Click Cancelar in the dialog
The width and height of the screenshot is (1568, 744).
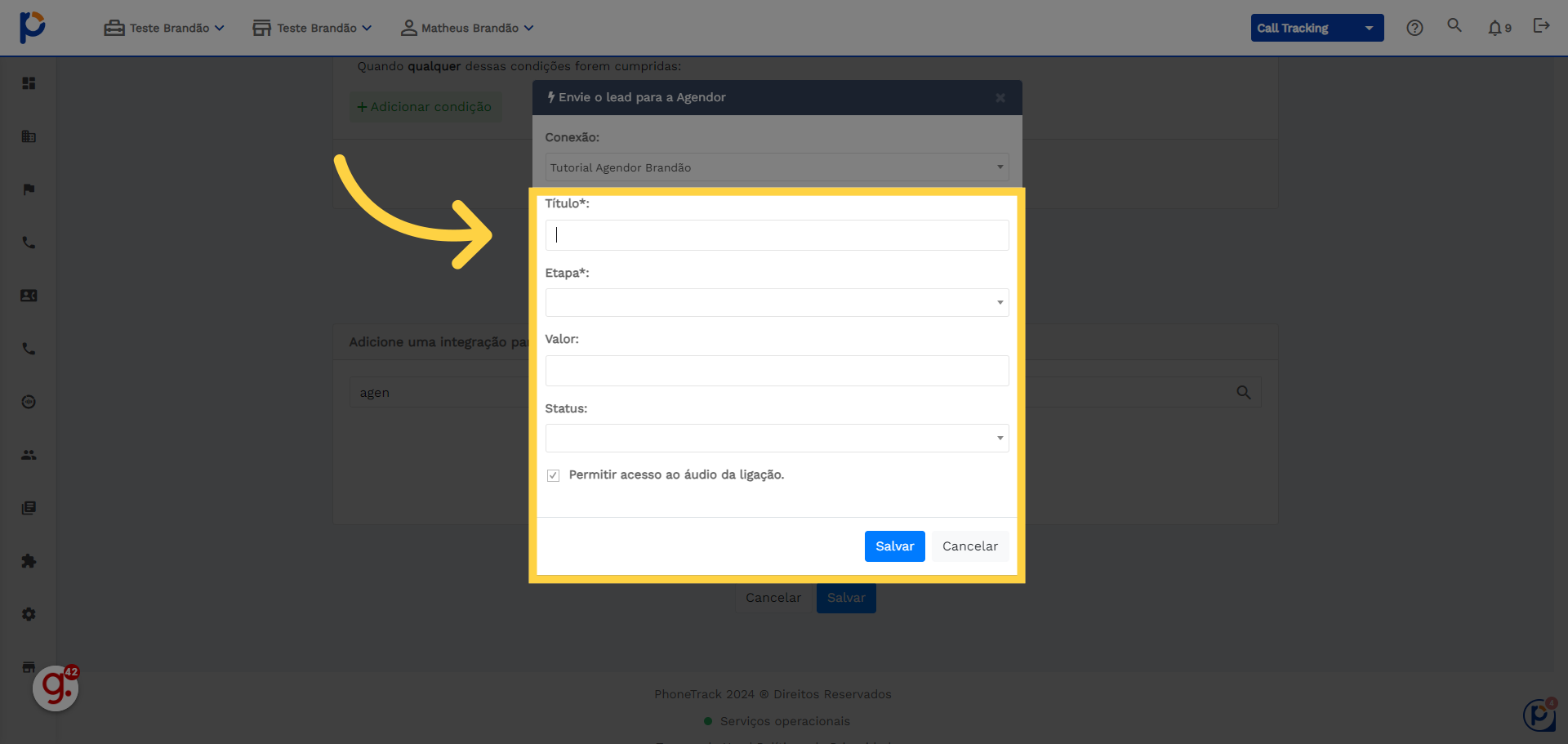pos(970,546)
